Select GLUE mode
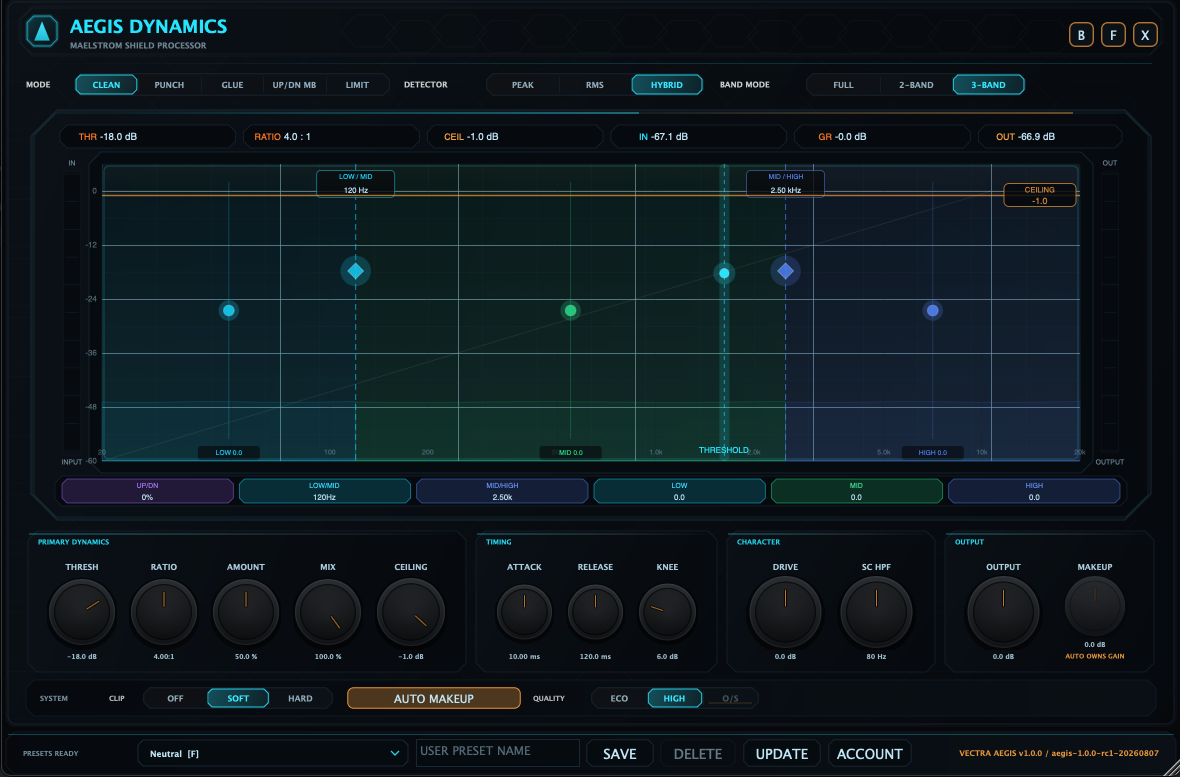 (233, 84)
